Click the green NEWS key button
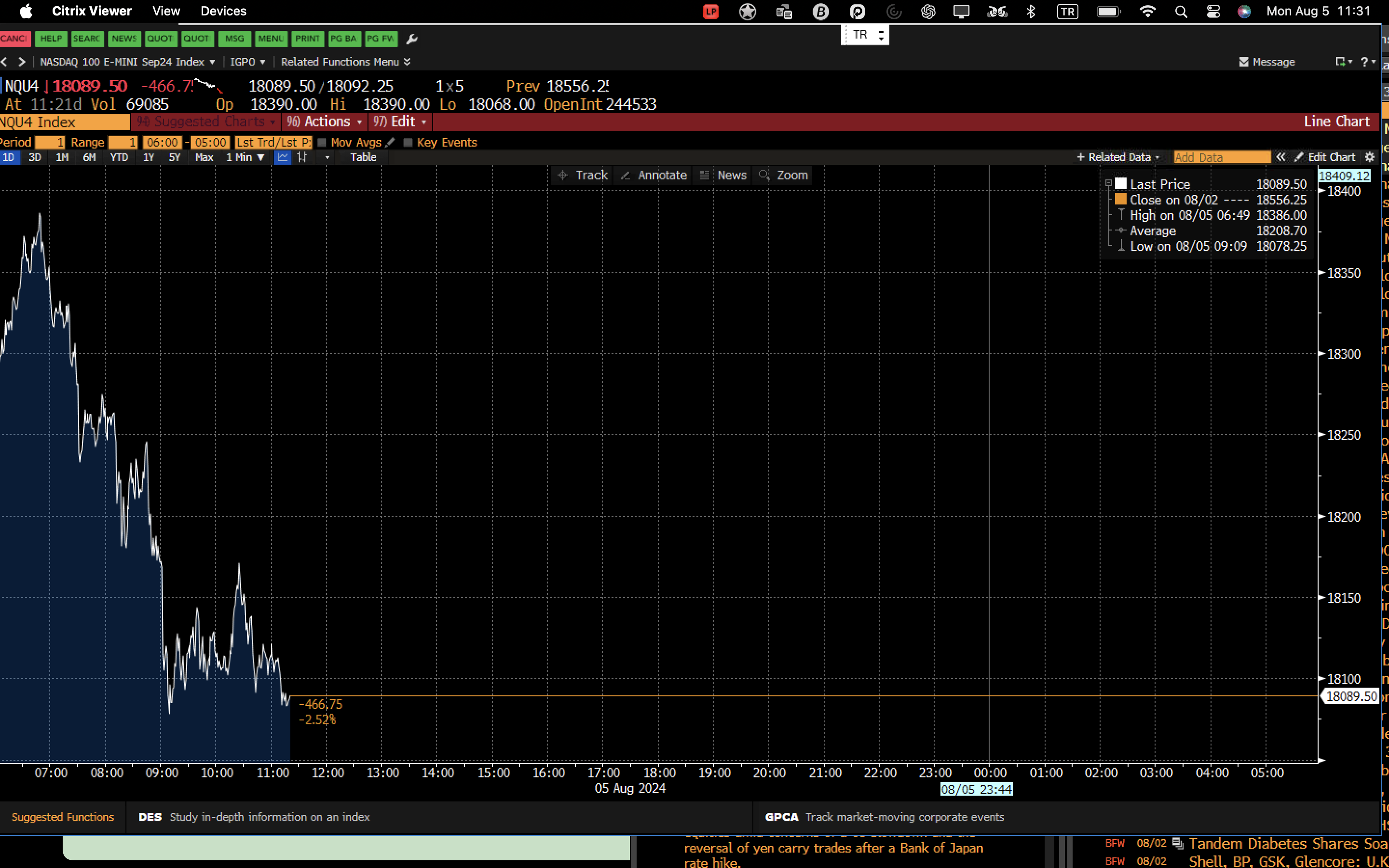This screenshot has width=1389, height=868. pos(124,39)
